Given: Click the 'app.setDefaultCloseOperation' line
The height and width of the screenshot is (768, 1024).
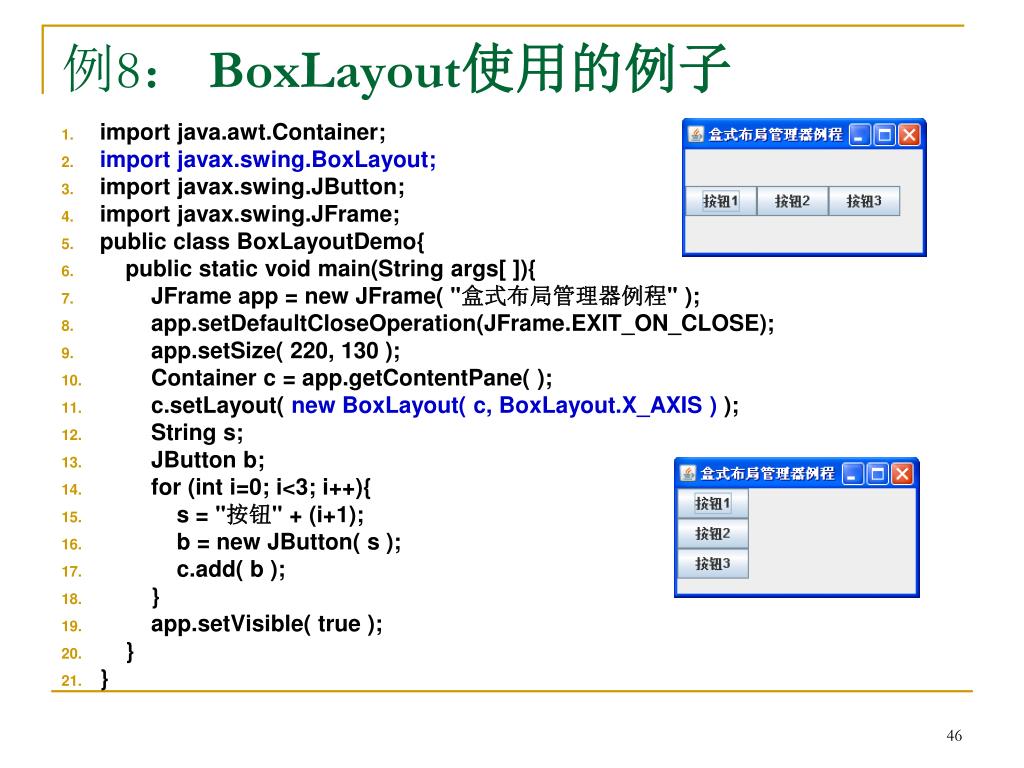Looking at the screenshot, I should [462, 324].
